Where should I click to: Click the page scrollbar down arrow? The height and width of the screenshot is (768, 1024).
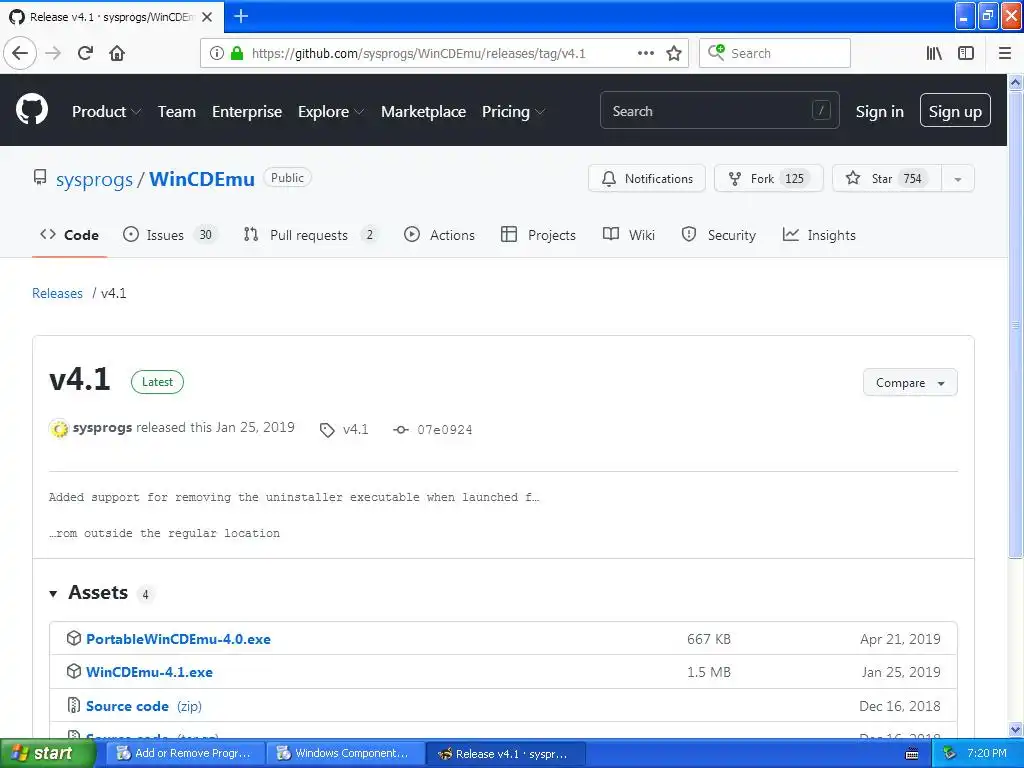coord(1016,729)
